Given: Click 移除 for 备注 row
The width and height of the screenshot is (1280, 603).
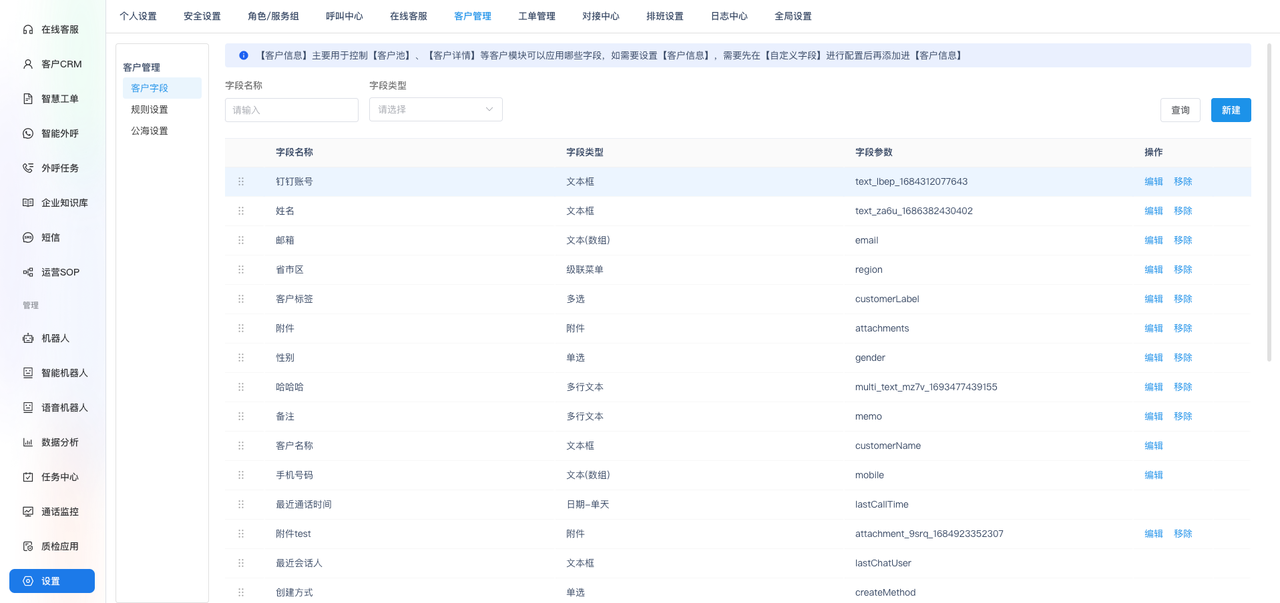Looking at the screenshot, I should click(x=1183, y=416).
